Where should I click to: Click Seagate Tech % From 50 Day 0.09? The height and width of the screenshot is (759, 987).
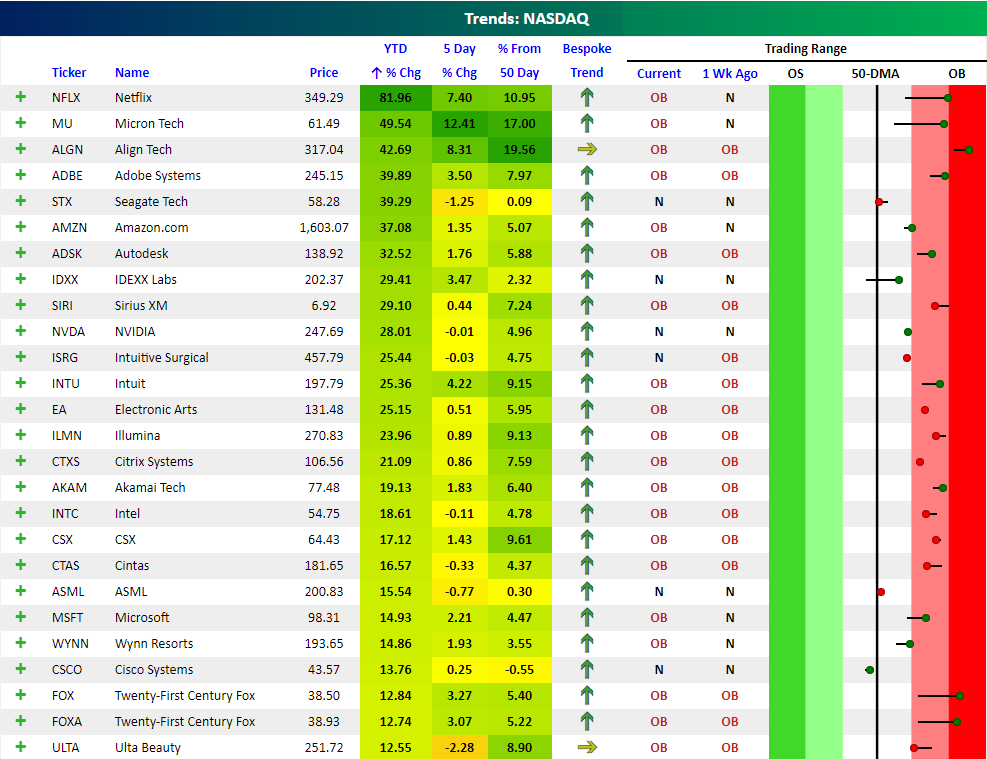point(519,201)
